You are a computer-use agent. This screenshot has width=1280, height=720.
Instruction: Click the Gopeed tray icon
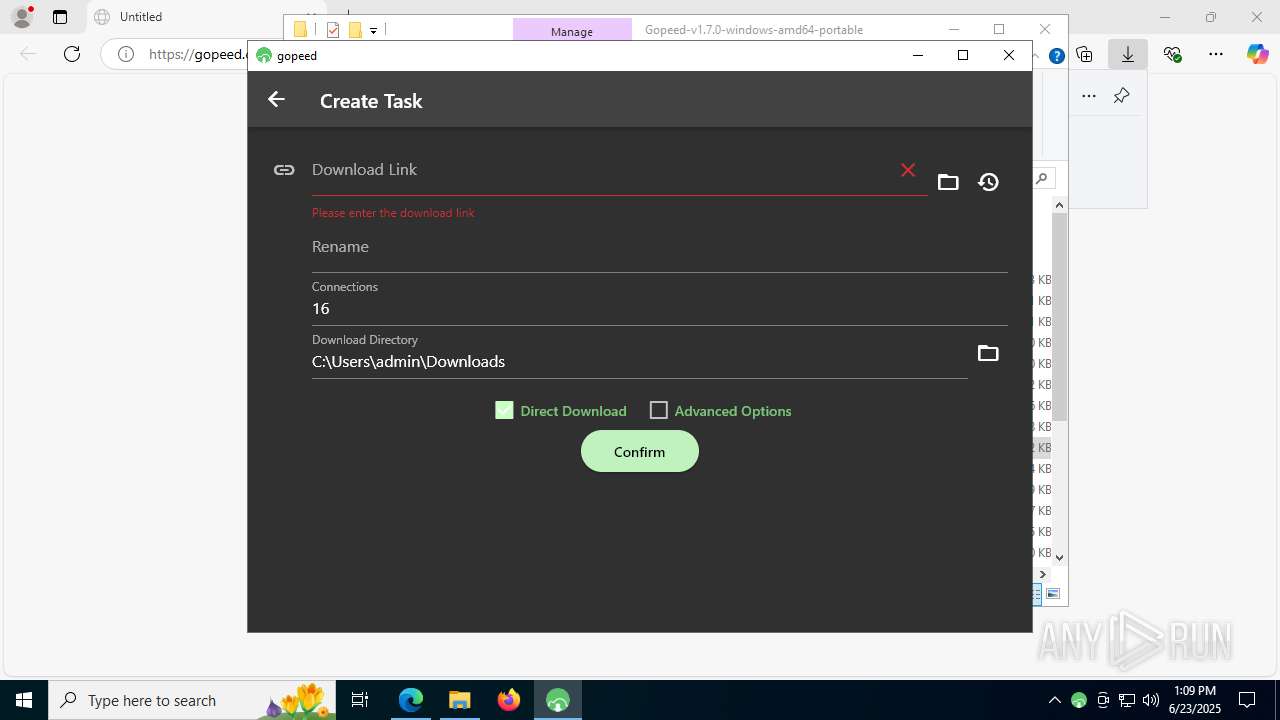point(1079,700)
